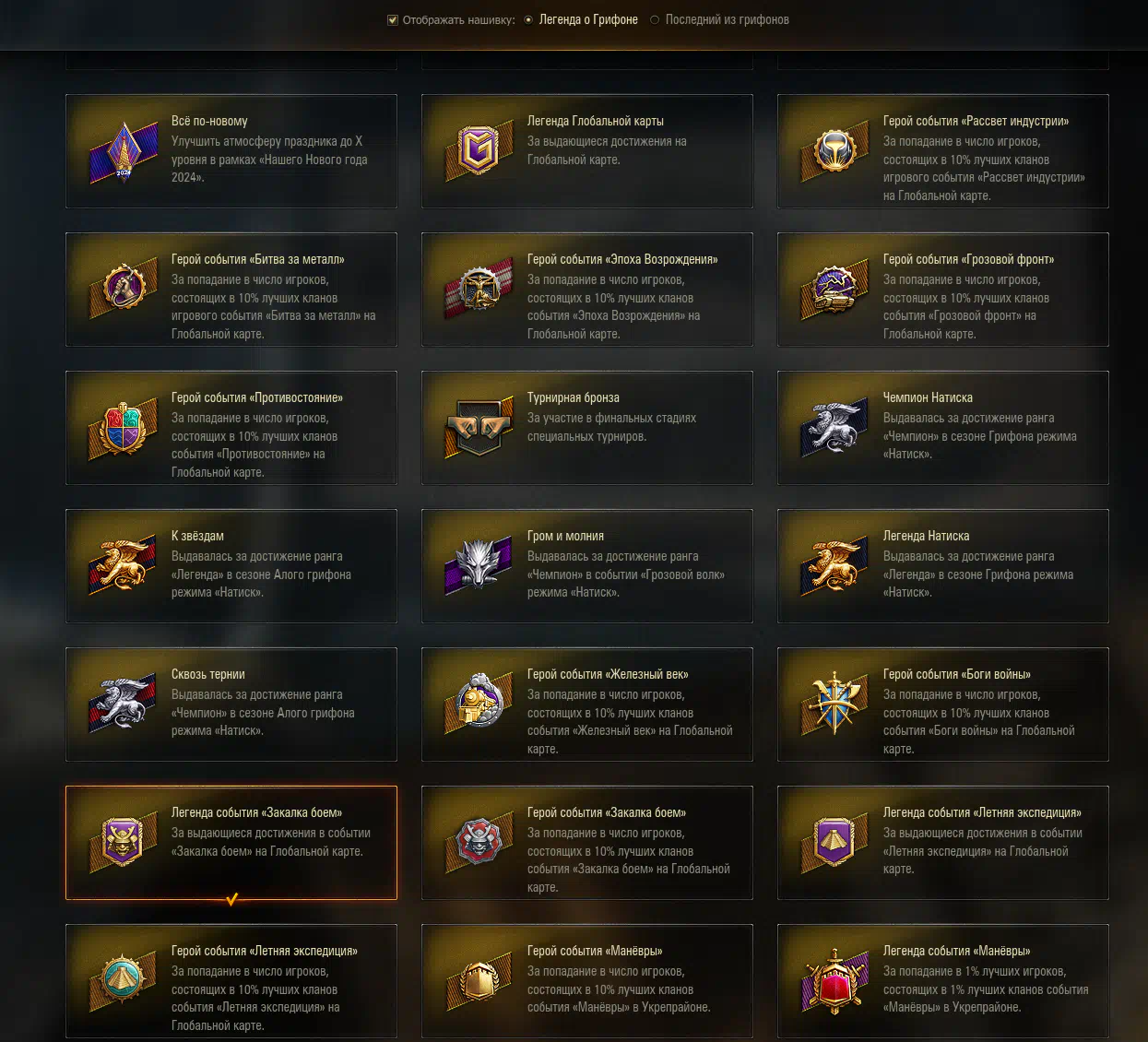
Task: Choose the «К звёздам» patch title
Action: coord(197,536)
